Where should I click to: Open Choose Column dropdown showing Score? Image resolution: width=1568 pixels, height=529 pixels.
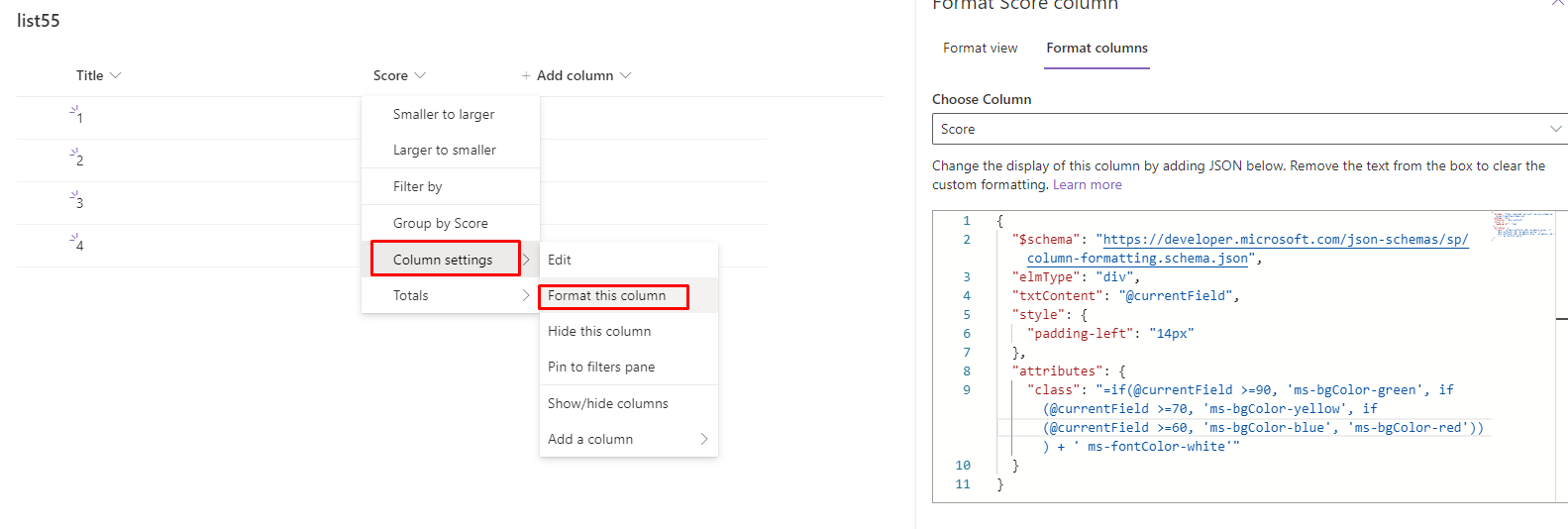click(1250, 129)
